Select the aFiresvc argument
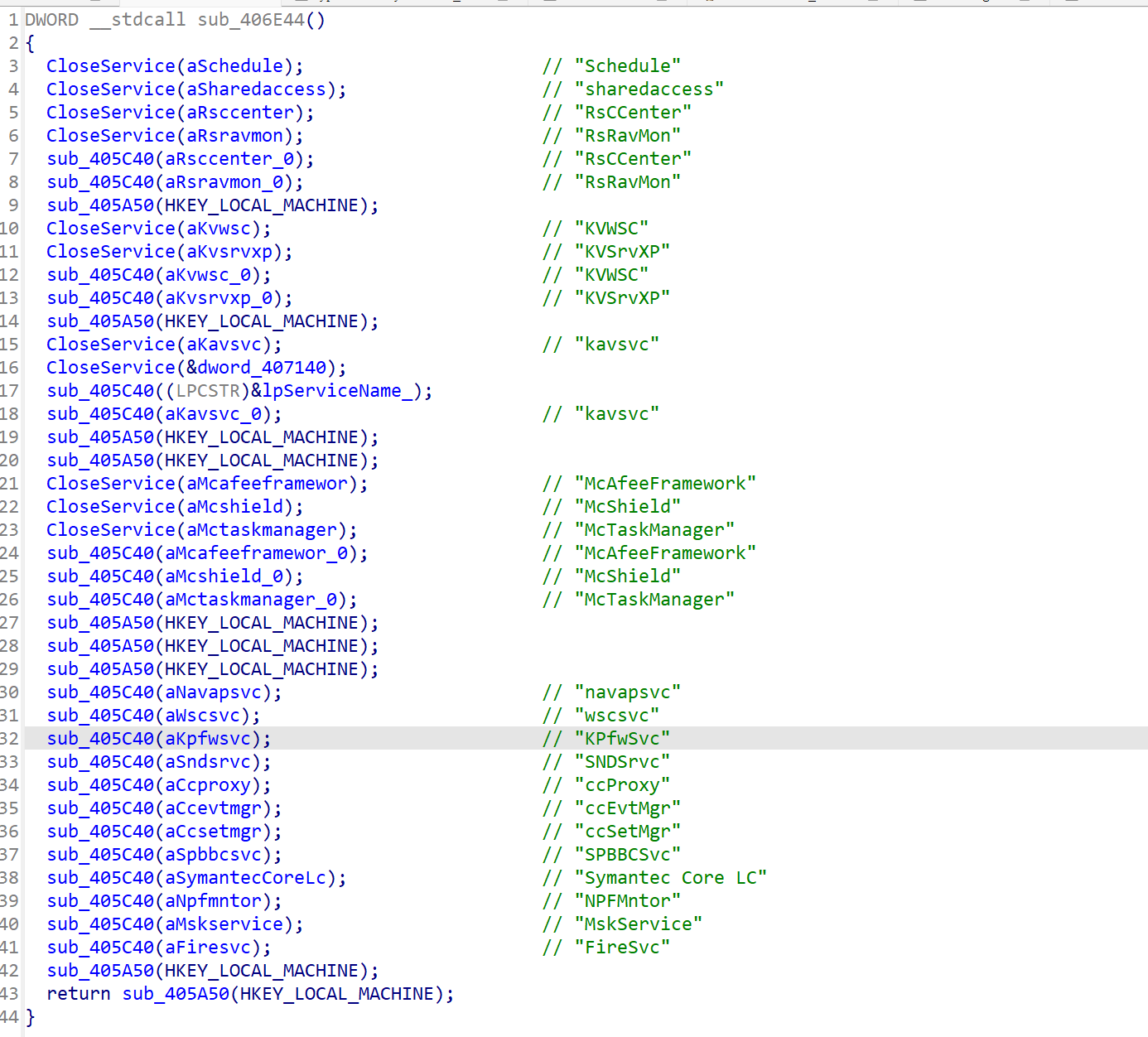Viewport: 1148px width, 1037px height. point(208,947)
